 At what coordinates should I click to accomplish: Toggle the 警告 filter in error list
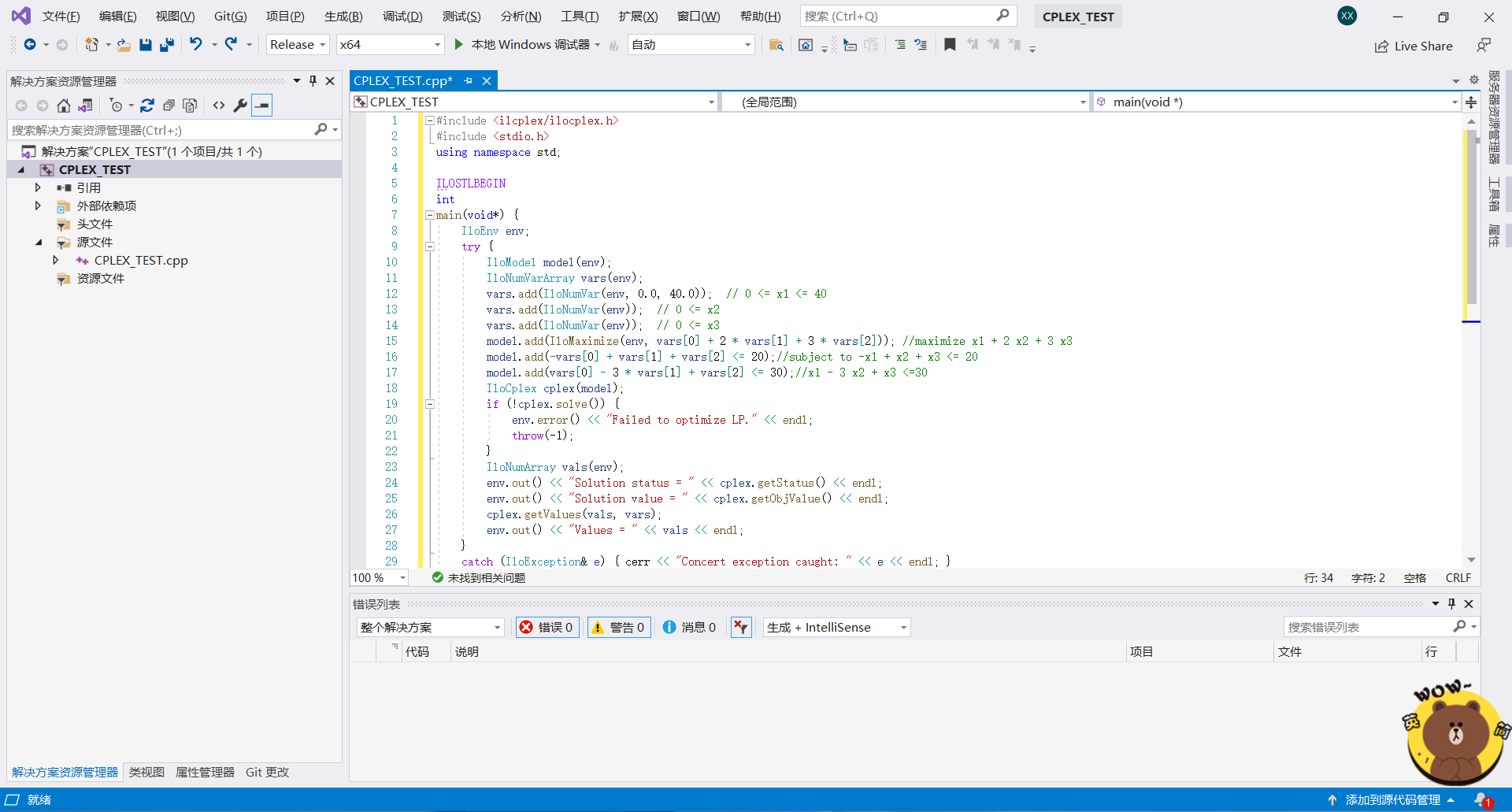(x=619, y=627)
